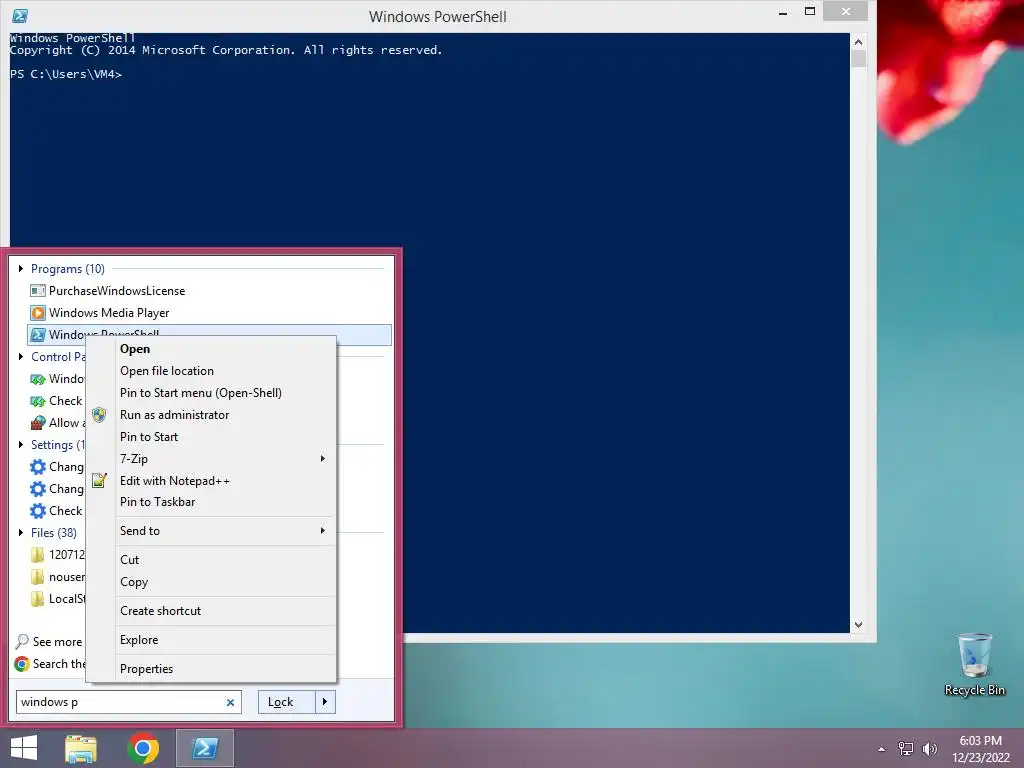1024x768 pixels.
Task: Click the folder icon next to nouser
Action: pyautogui.click(x=38, y=577)
